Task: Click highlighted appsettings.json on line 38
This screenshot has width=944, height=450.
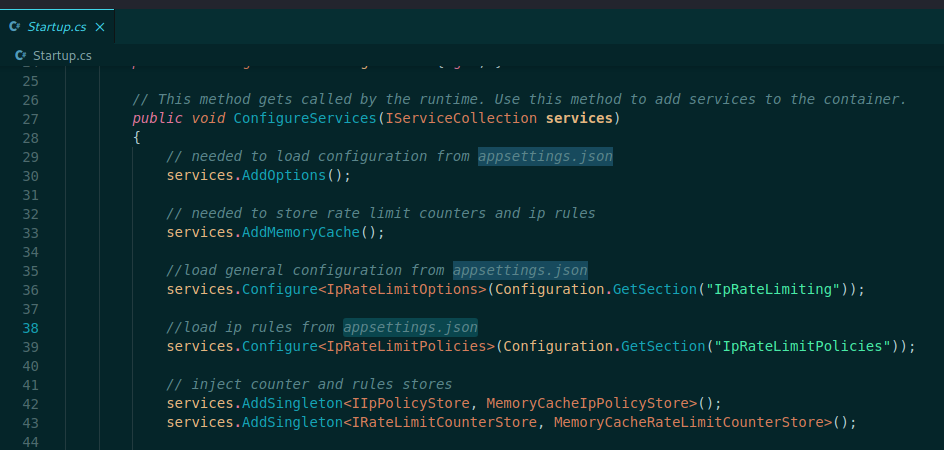Action: pyautogui.click(x=410, y=327)
